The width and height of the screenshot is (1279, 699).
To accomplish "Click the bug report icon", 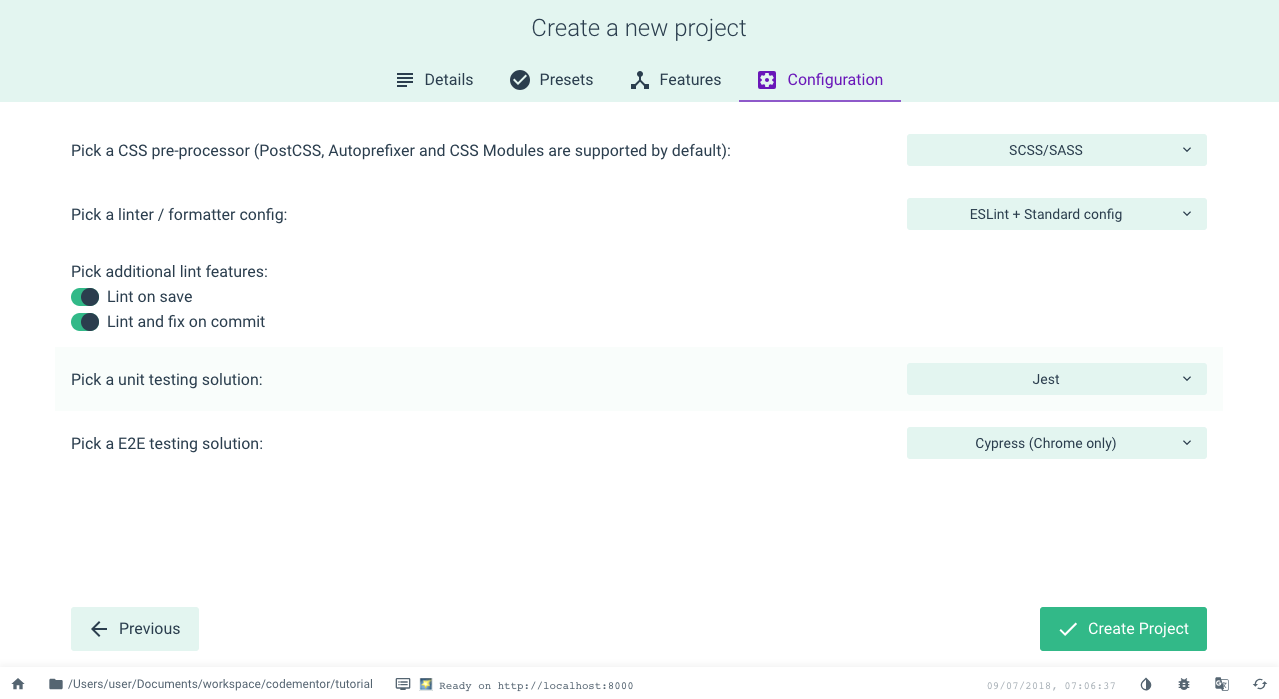I will tap(1184, 684).
